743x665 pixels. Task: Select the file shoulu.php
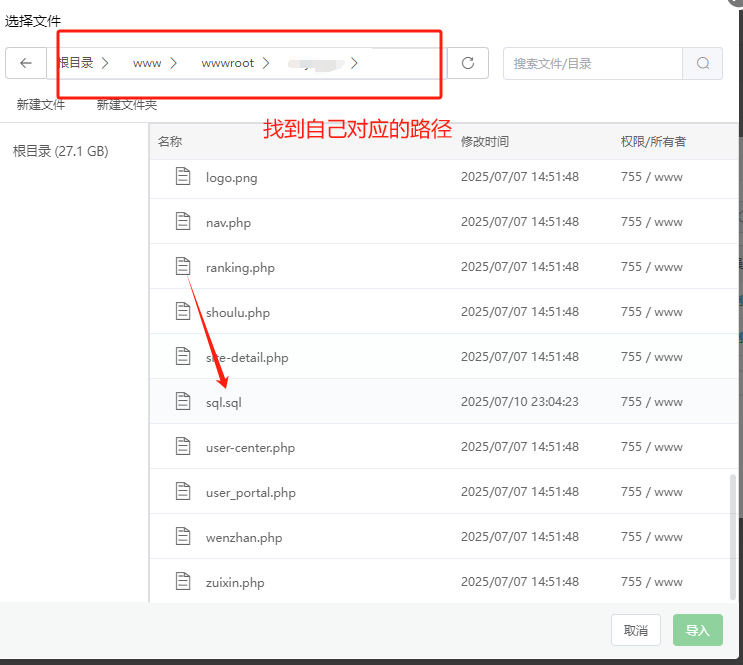pyautogui.click(x=238, y=312)
